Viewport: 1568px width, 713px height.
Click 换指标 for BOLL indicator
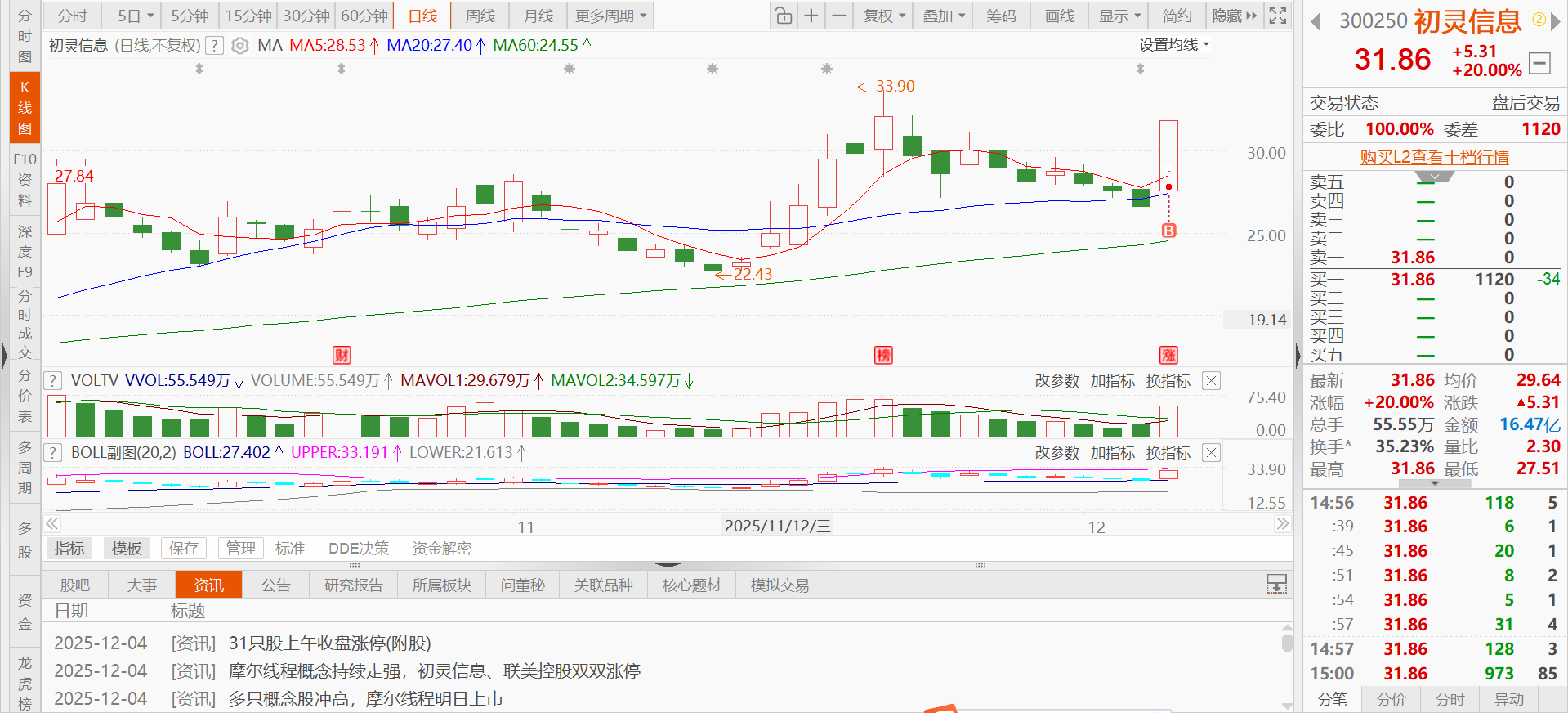click(1168, 453)
